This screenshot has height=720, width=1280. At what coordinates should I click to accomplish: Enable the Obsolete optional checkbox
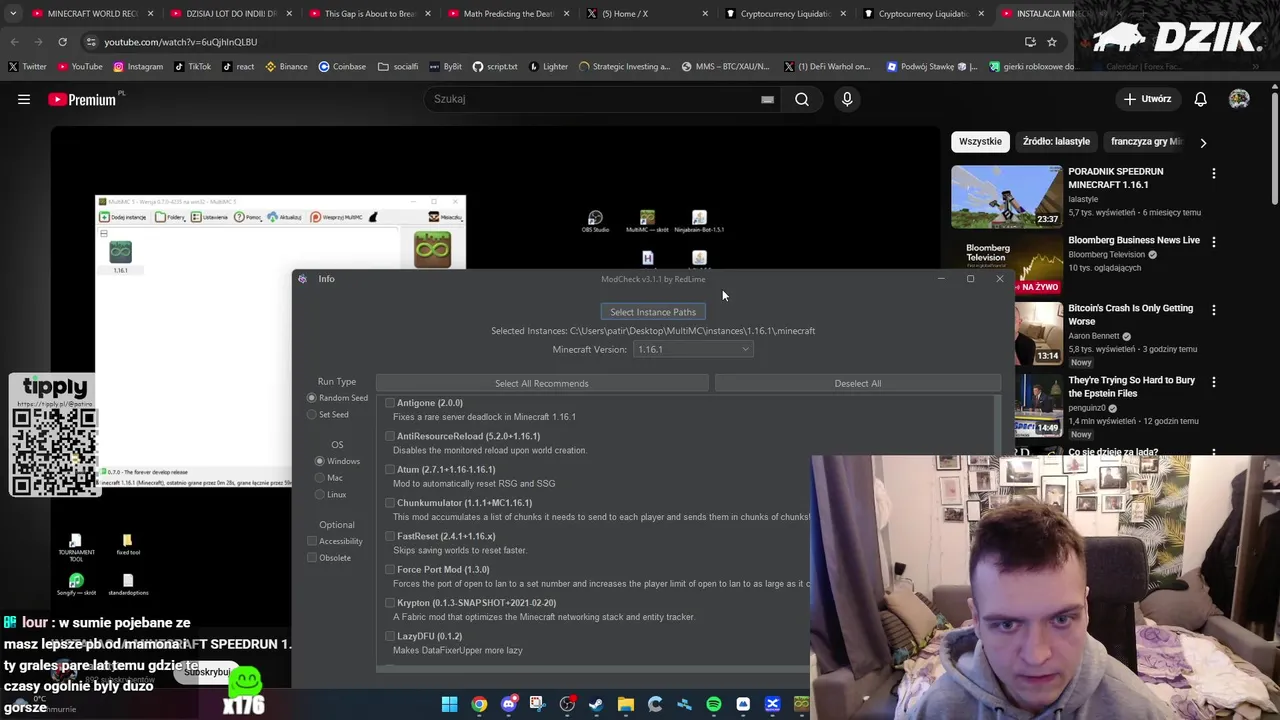tap(312, 558)
